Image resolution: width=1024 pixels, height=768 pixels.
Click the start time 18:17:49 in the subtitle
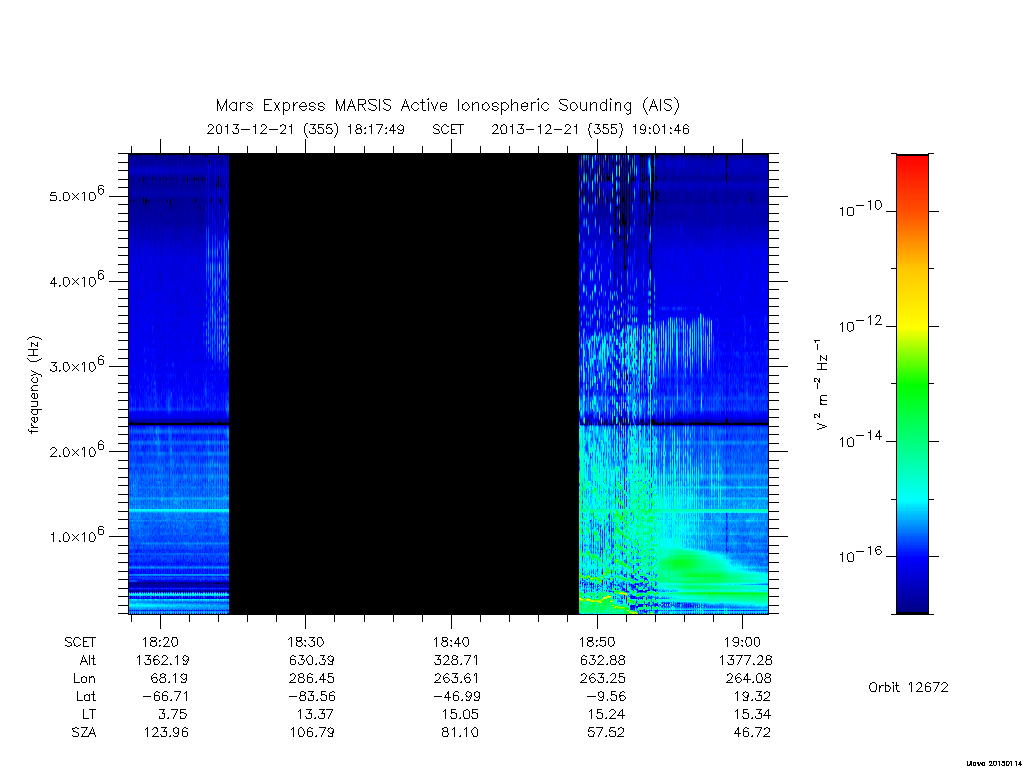376,129
